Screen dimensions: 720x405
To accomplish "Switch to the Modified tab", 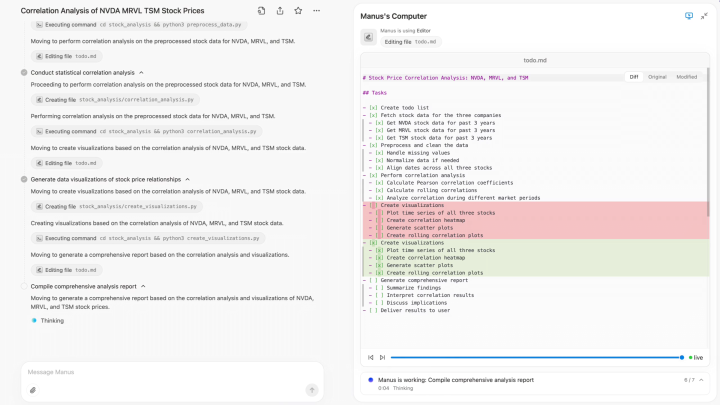I will pos(687,77).
